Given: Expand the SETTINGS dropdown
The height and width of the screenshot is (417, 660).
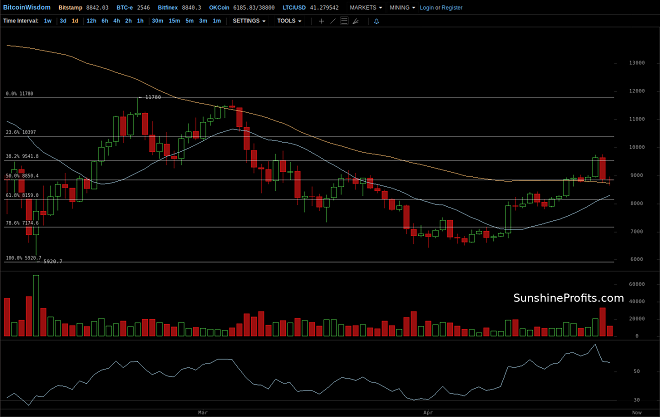Looking at the screenshot, I should coord(249,21).
